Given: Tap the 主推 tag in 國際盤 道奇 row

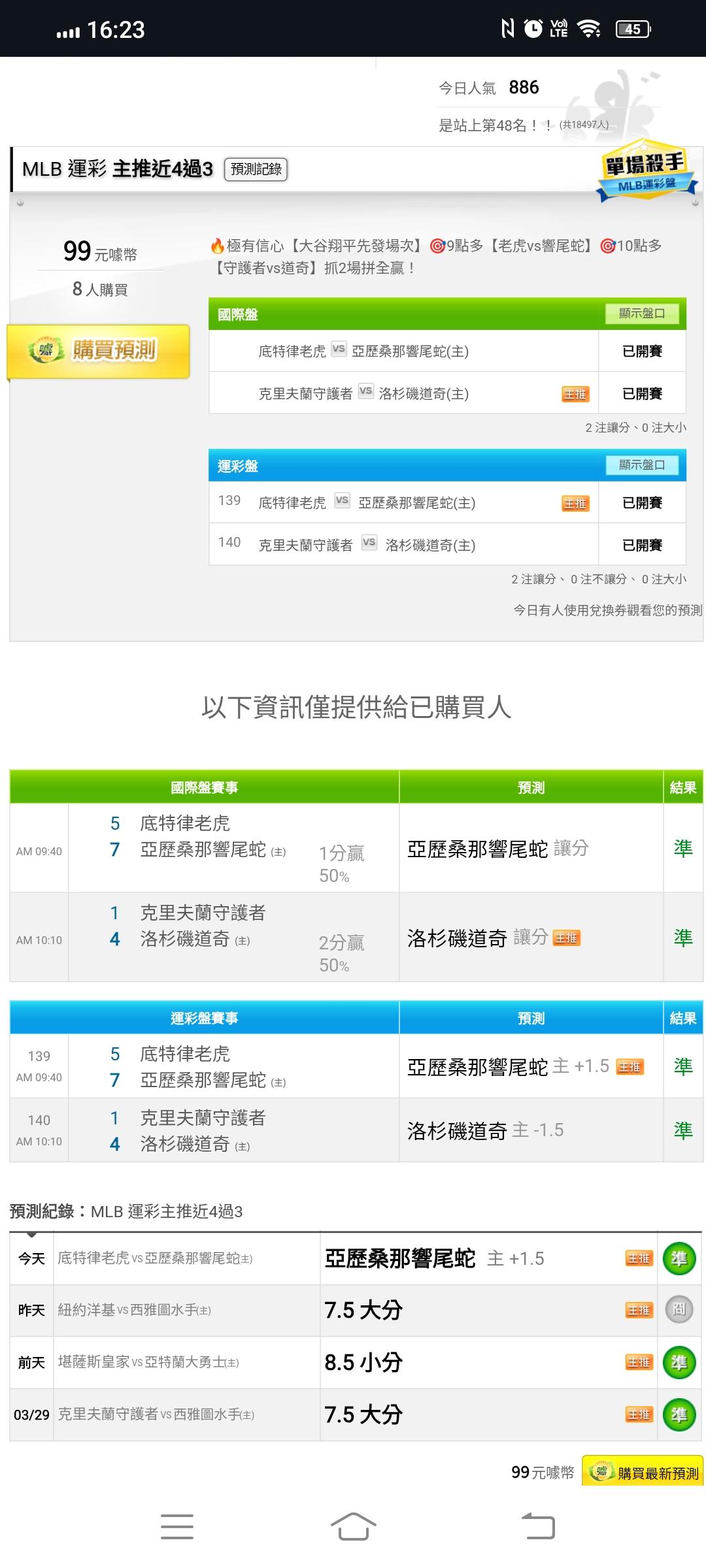Looking at the screenshot, I should (575, 394).
